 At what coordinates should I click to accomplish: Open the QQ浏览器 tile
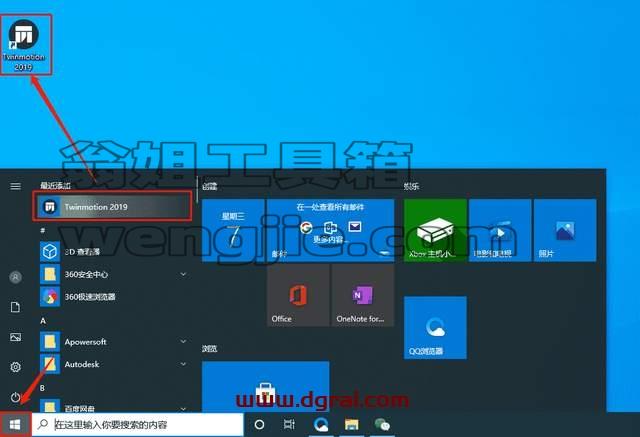tap(435, 328)
